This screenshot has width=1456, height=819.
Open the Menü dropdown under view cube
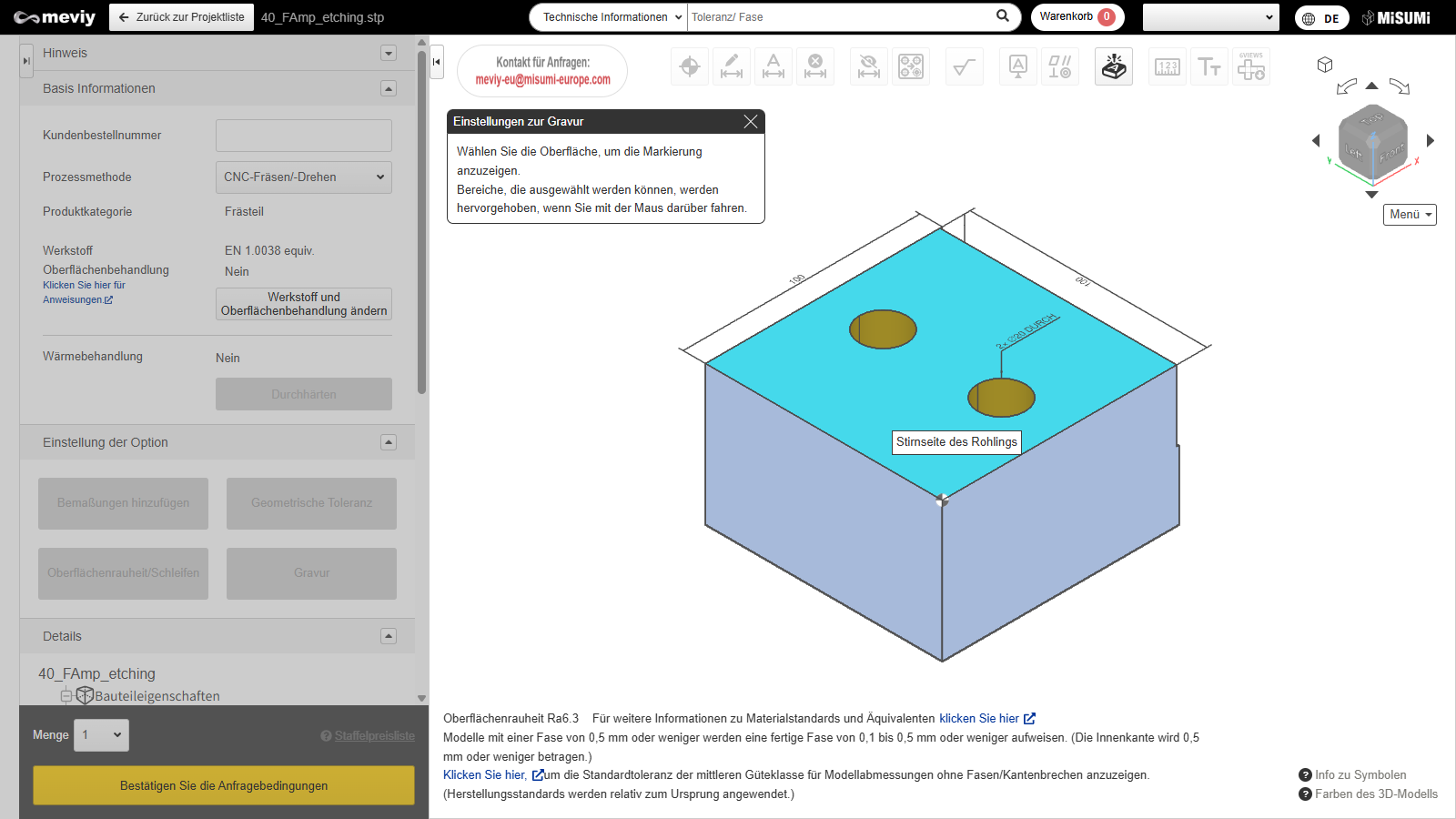(x=1410, y=215)
